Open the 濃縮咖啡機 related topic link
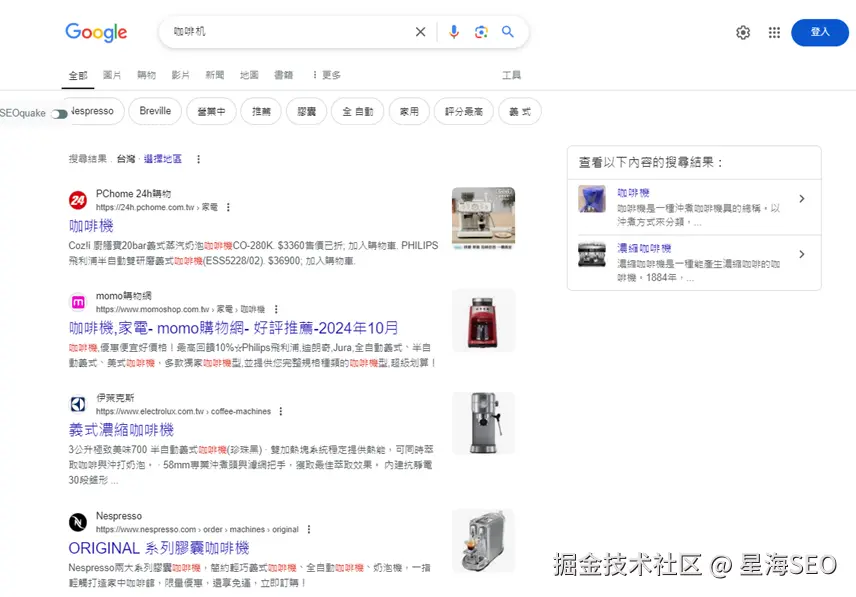The height and width of the screenshot is (597, 856). 644,248
